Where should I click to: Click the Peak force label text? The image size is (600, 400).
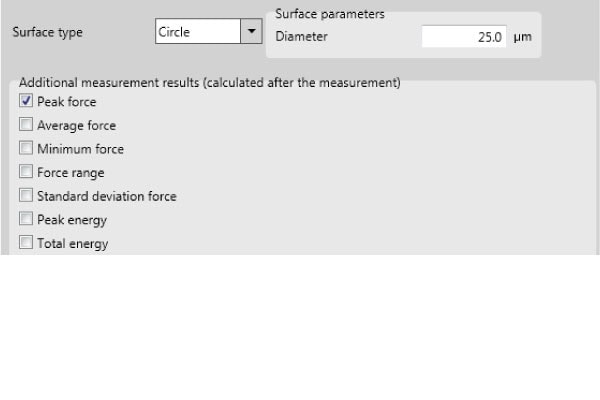[x=67, y=102]
